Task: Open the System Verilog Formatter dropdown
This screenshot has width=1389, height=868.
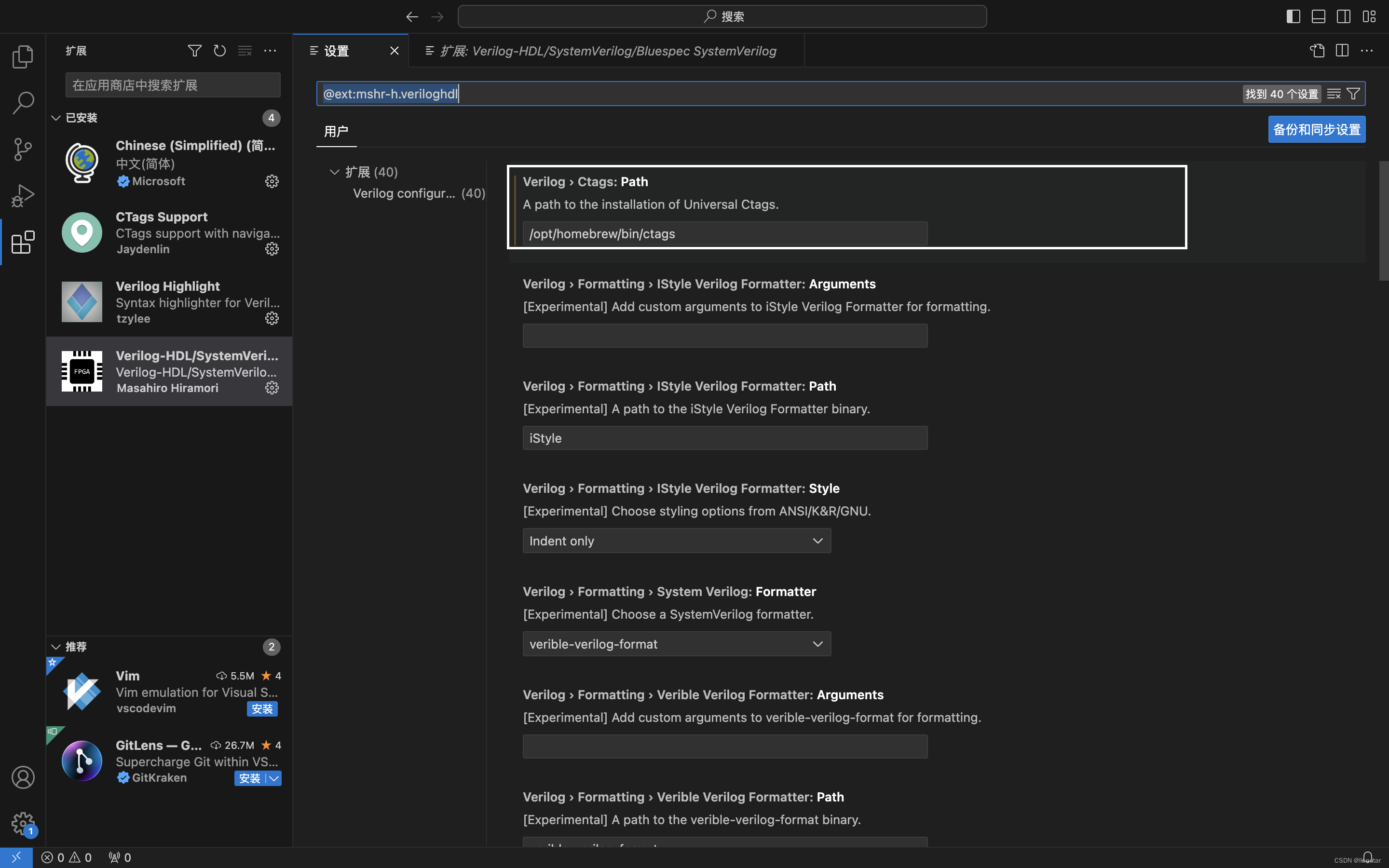Action: click(x=677, y=644)
